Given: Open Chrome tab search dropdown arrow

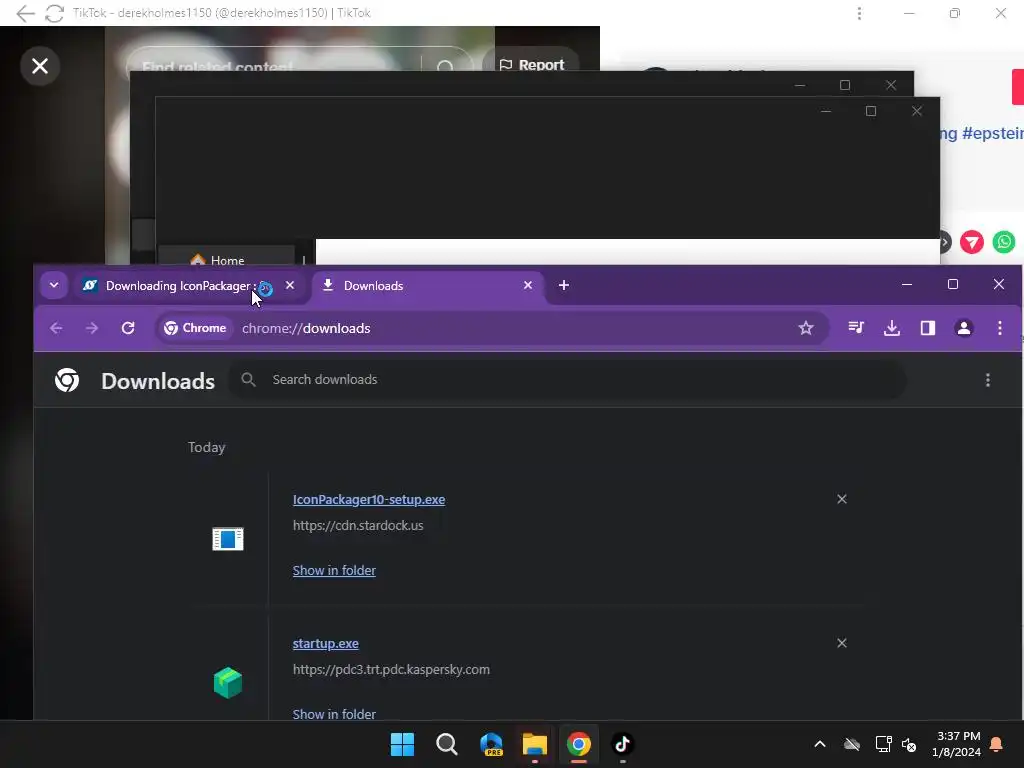Looking at the screenshot, I should click(54, 285).
